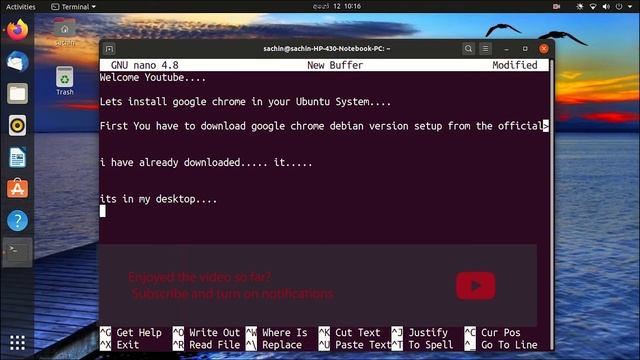
Task: Open the terminal hamburger menu
Action: [485, 49]
